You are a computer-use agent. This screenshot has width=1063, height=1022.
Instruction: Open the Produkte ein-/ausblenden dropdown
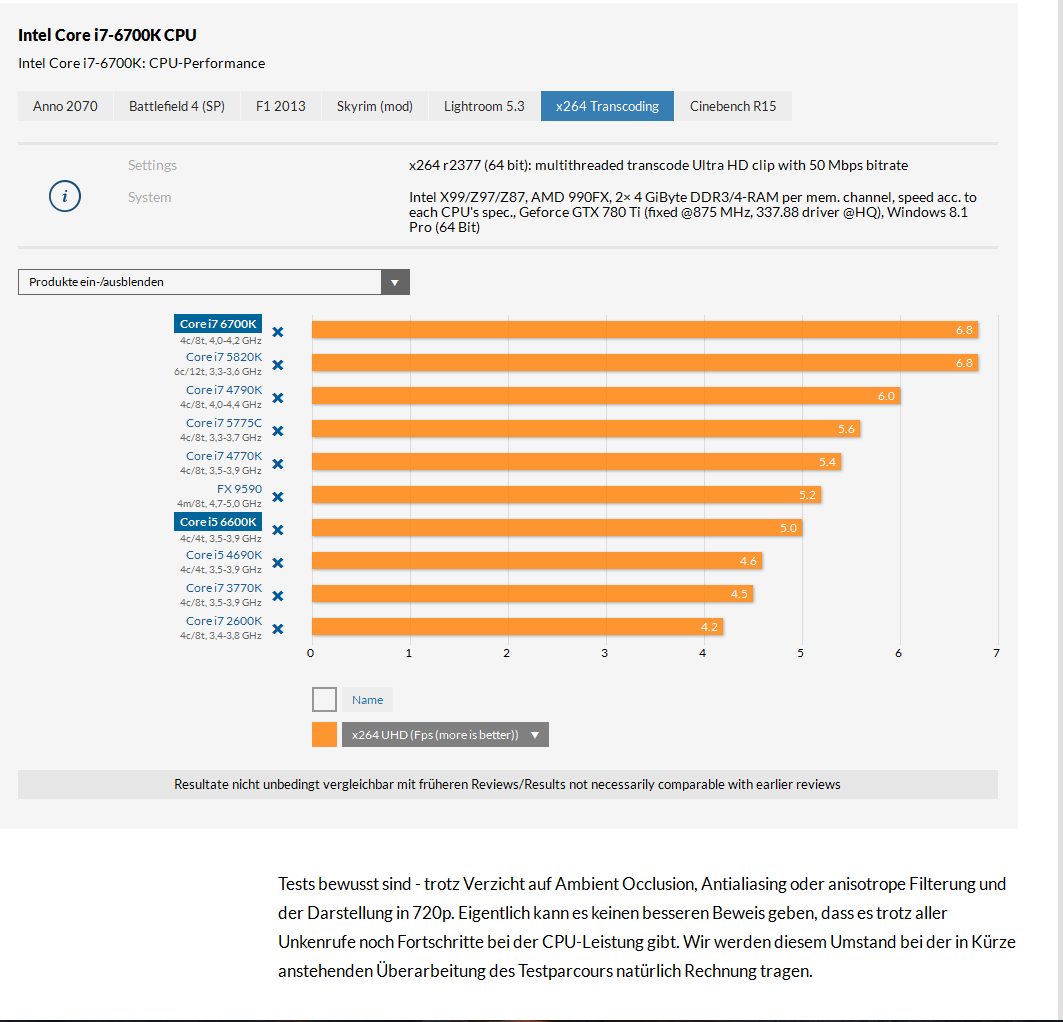pyautogui.click(x=214, y=282)
